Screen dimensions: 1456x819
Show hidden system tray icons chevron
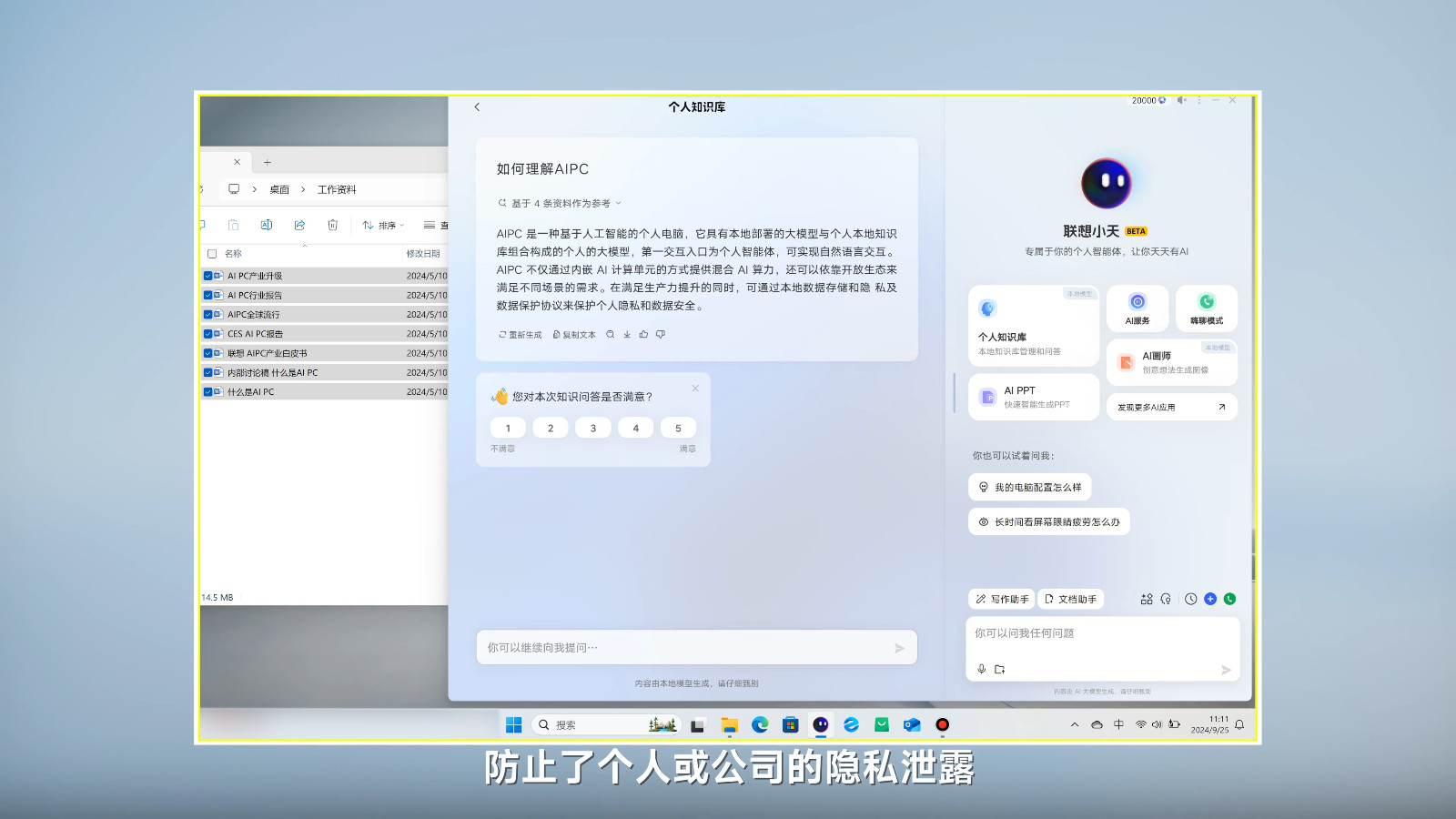(x=1075, y=725)
